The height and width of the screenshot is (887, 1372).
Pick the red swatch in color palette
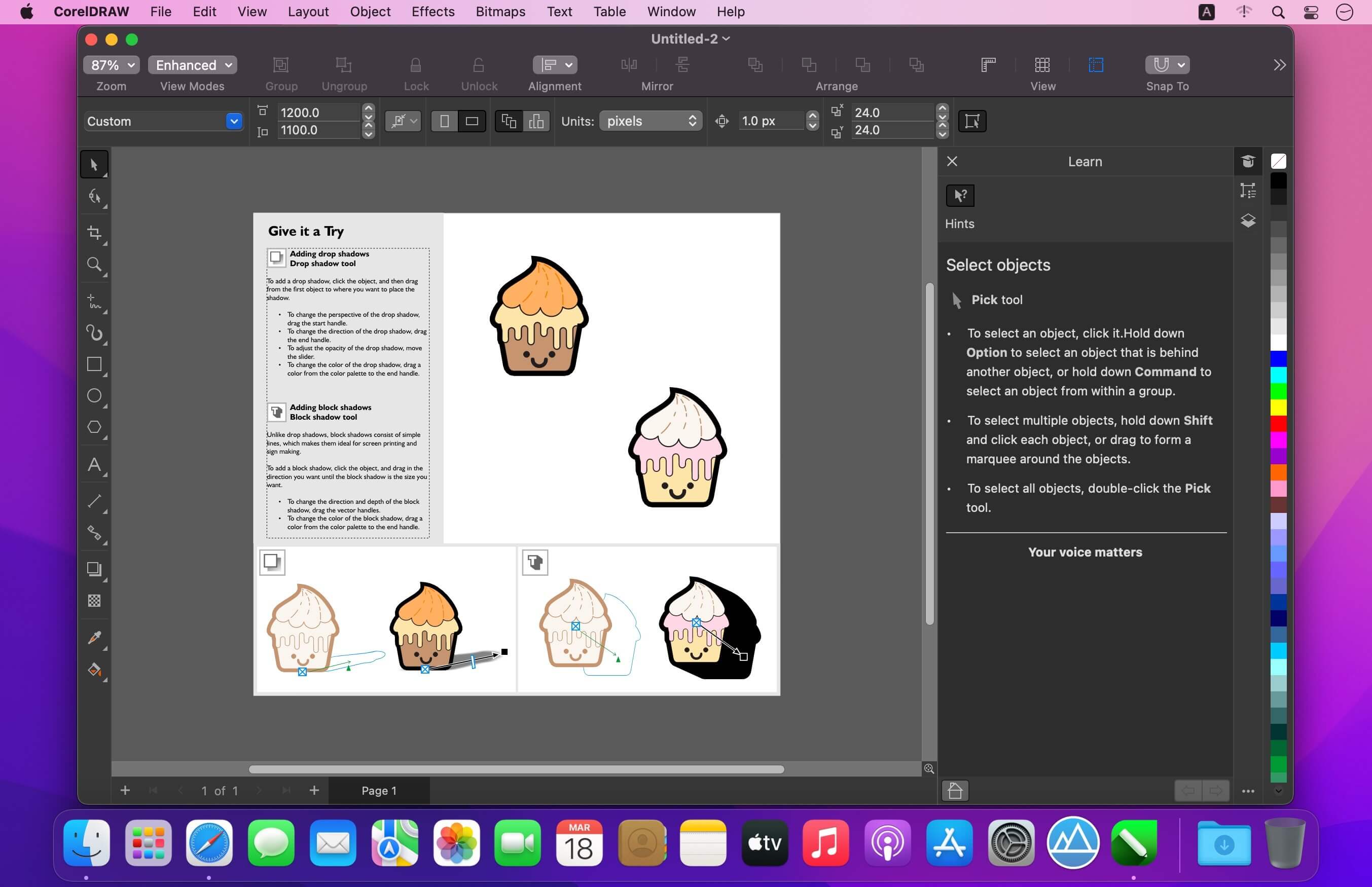(1278, 423)
